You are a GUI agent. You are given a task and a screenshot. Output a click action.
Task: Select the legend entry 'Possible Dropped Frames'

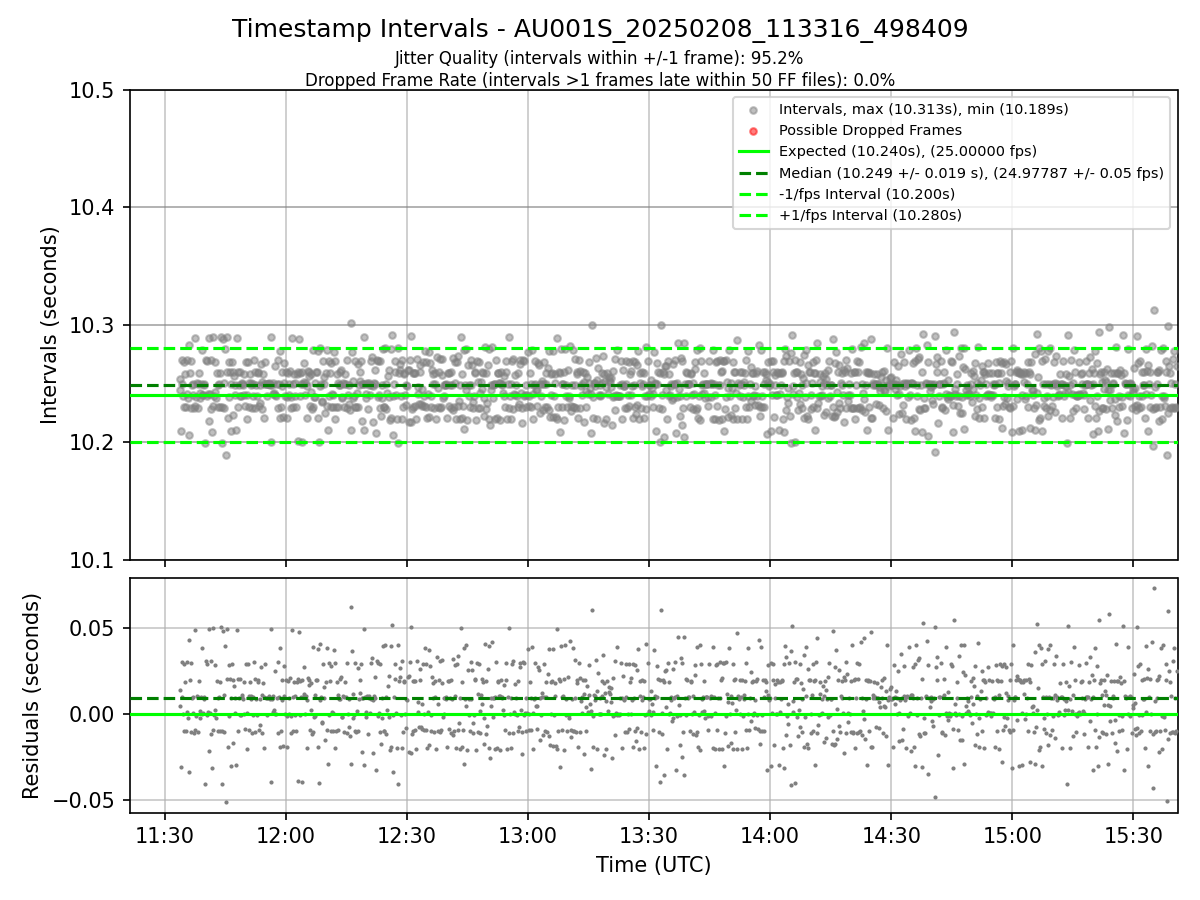(x=870, y=130)
